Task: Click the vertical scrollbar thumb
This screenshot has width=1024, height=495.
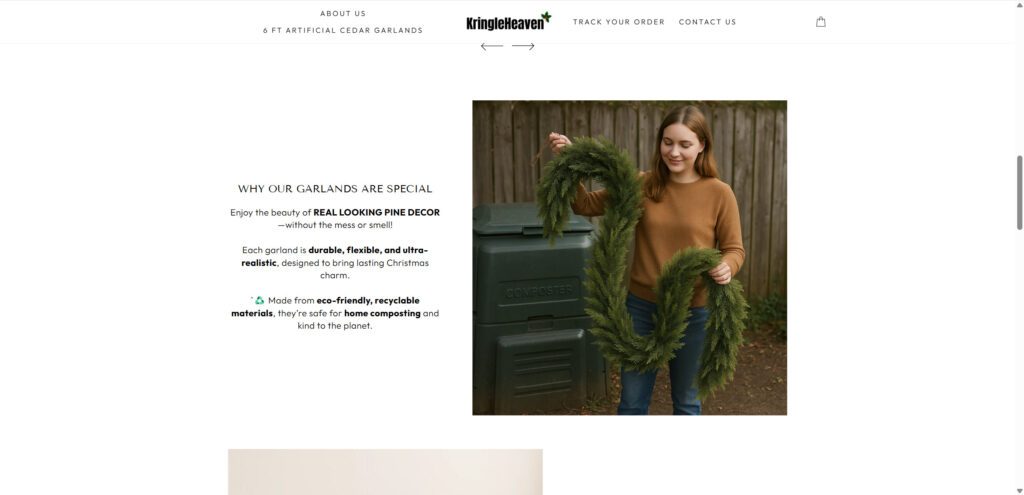Action: [1019, 193]
